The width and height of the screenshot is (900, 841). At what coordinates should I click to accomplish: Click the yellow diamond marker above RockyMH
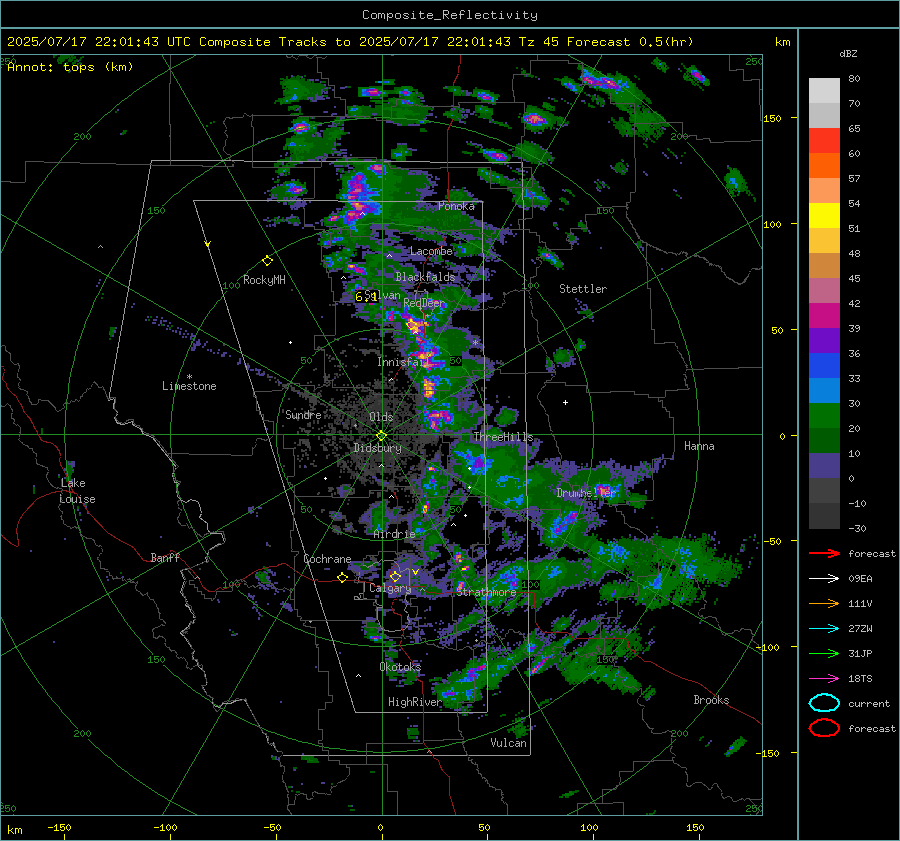pos(267,261)
